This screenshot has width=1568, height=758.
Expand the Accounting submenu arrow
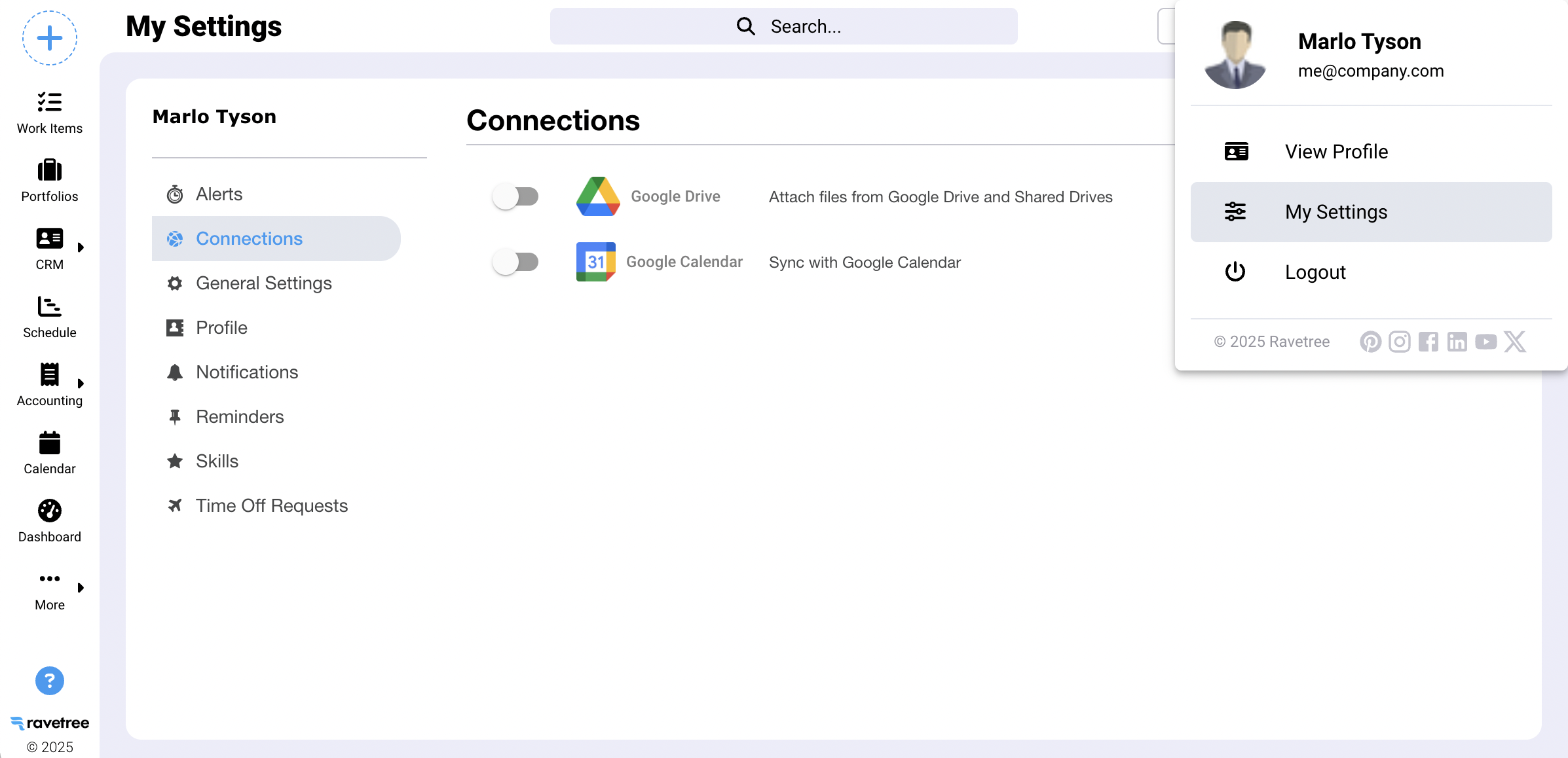click(81, 384)
